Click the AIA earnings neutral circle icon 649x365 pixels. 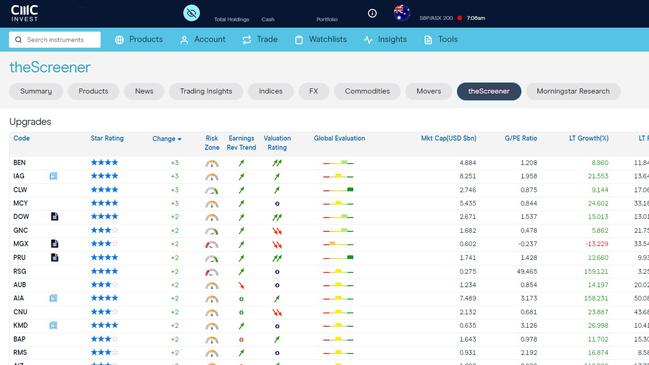(x=241, y=299)
